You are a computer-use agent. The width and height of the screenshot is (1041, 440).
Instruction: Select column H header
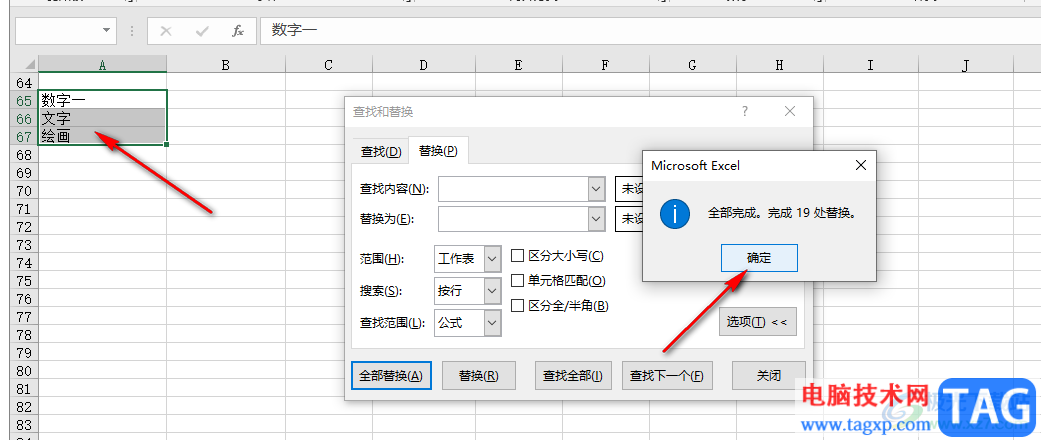[x=779, y=64]
